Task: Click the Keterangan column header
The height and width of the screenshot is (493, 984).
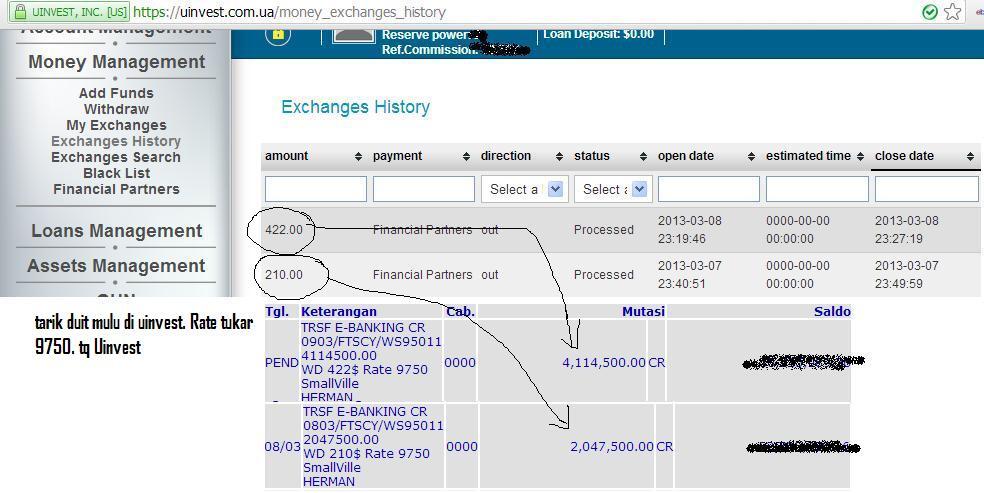Action: coord(339,312)
